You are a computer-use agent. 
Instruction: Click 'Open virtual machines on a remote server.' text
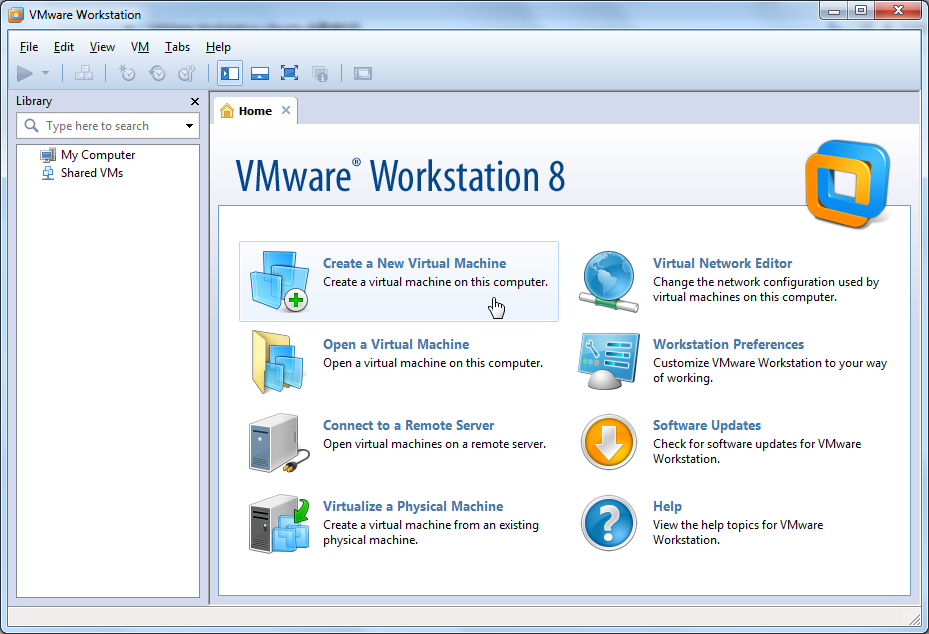point(434,444)
